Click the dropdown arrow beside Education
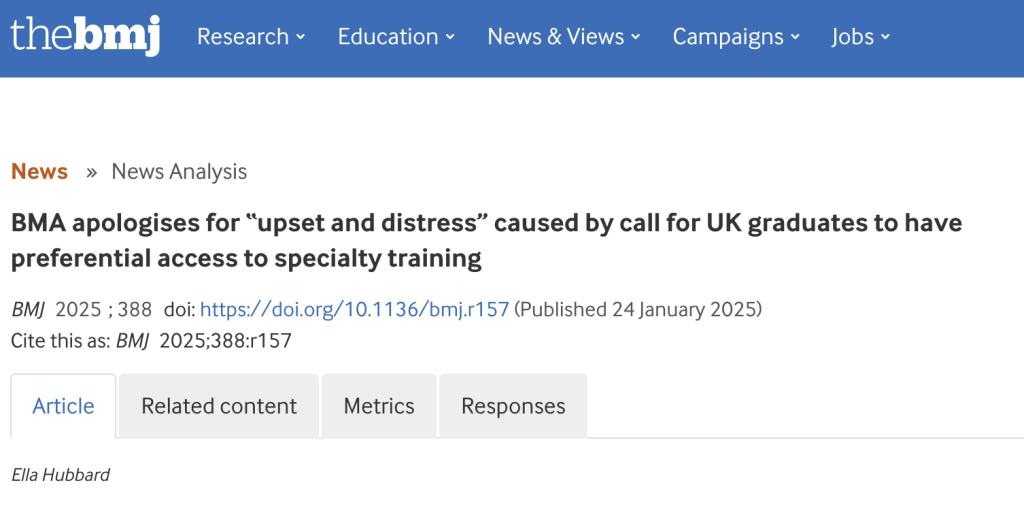 [450, 38]
